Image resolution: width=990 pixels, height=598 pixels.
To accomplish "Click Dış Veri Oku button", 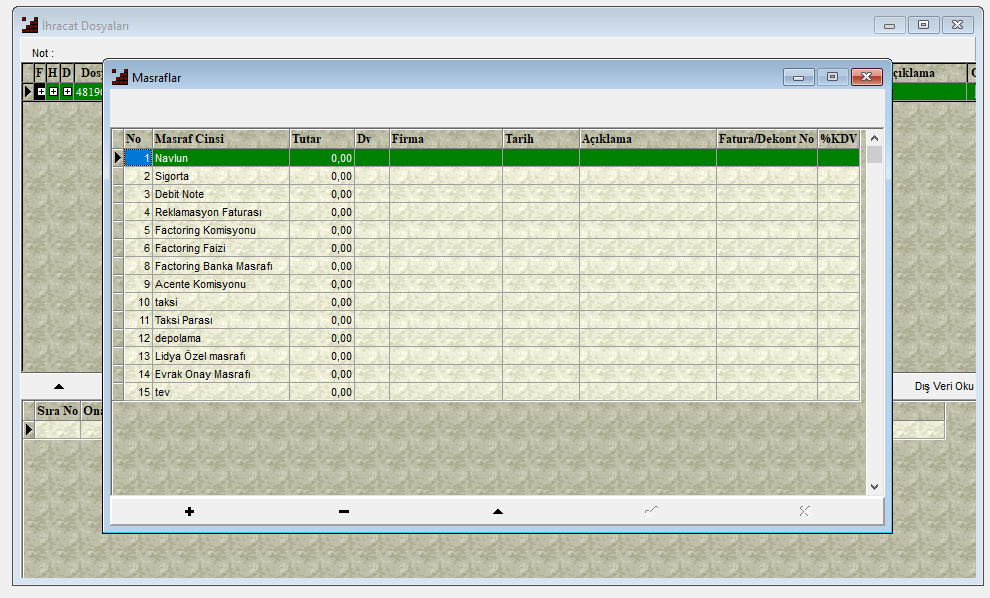I will click(943, 386).
